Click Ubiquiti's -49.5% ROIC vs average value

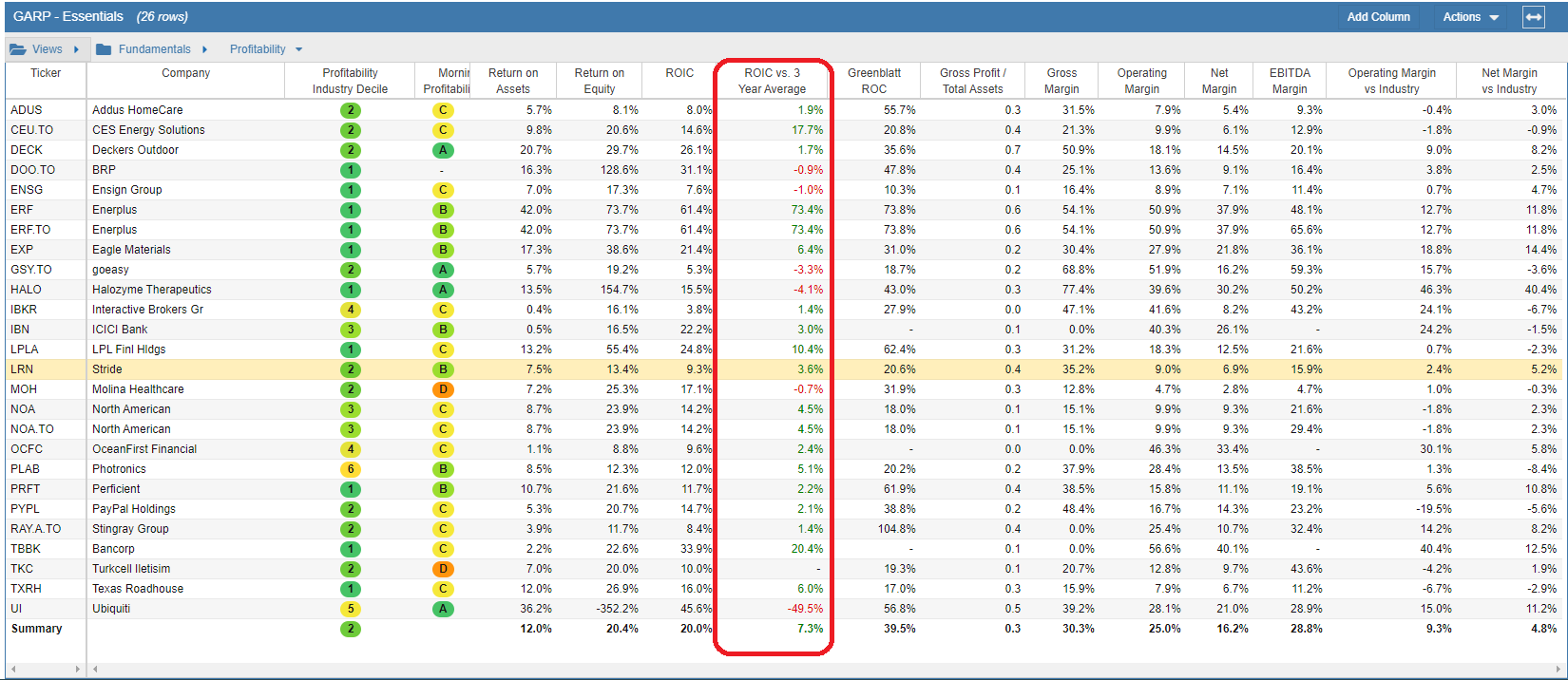coord(805,609)
